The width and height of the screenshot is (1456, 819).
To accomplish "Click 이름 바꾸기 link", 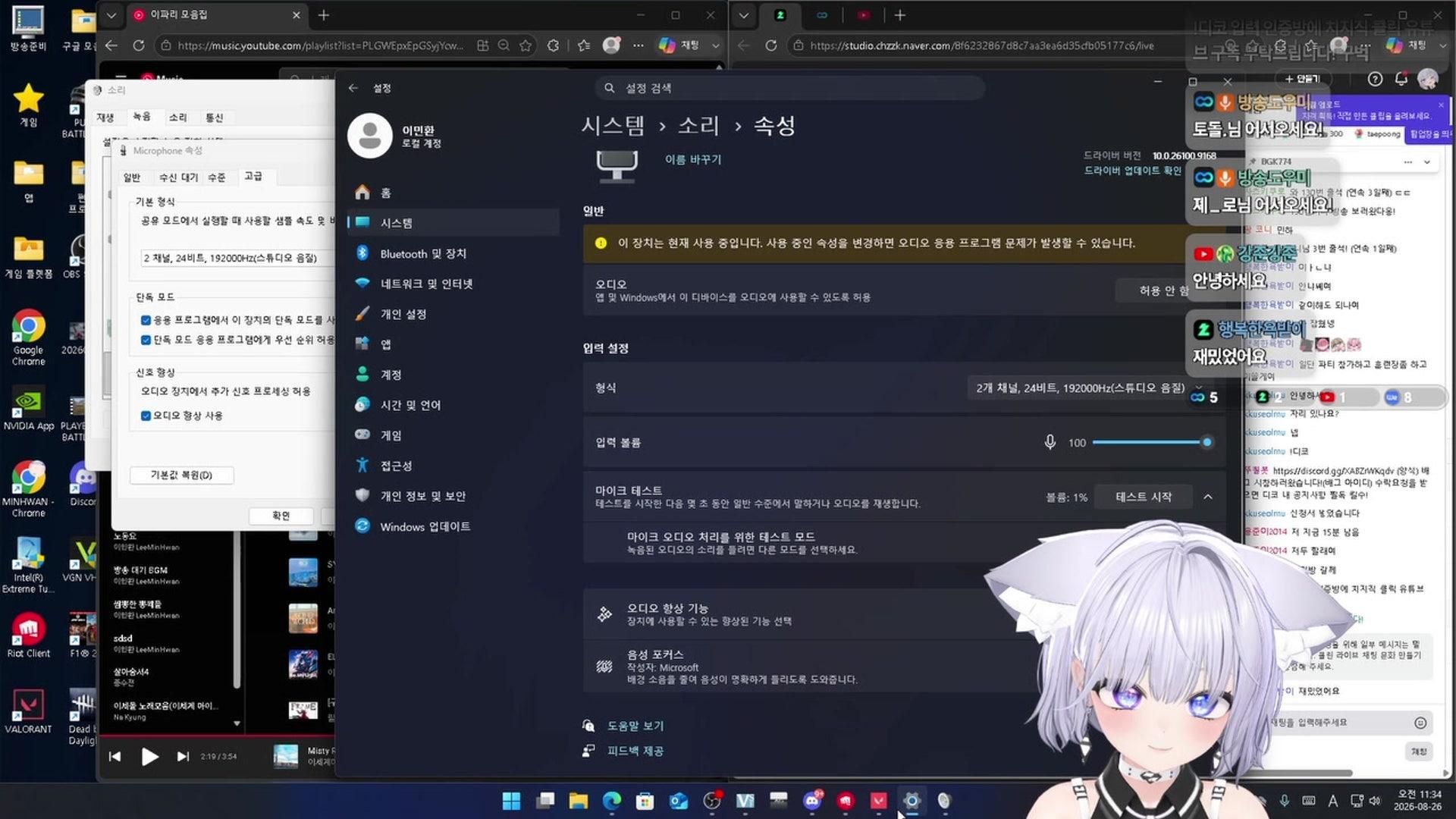I will 693,159.
